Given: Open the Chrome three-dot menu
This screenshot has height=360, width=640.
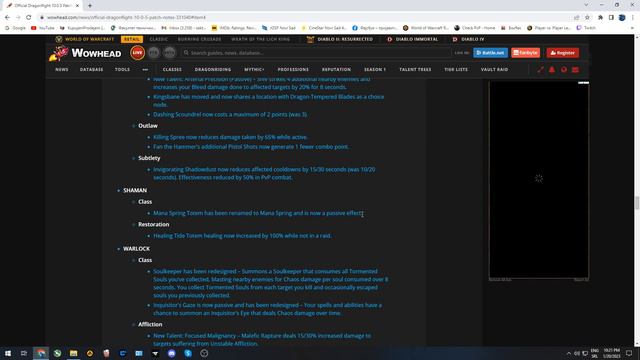Looking at the screenshot, I should (x=633, y=18).
